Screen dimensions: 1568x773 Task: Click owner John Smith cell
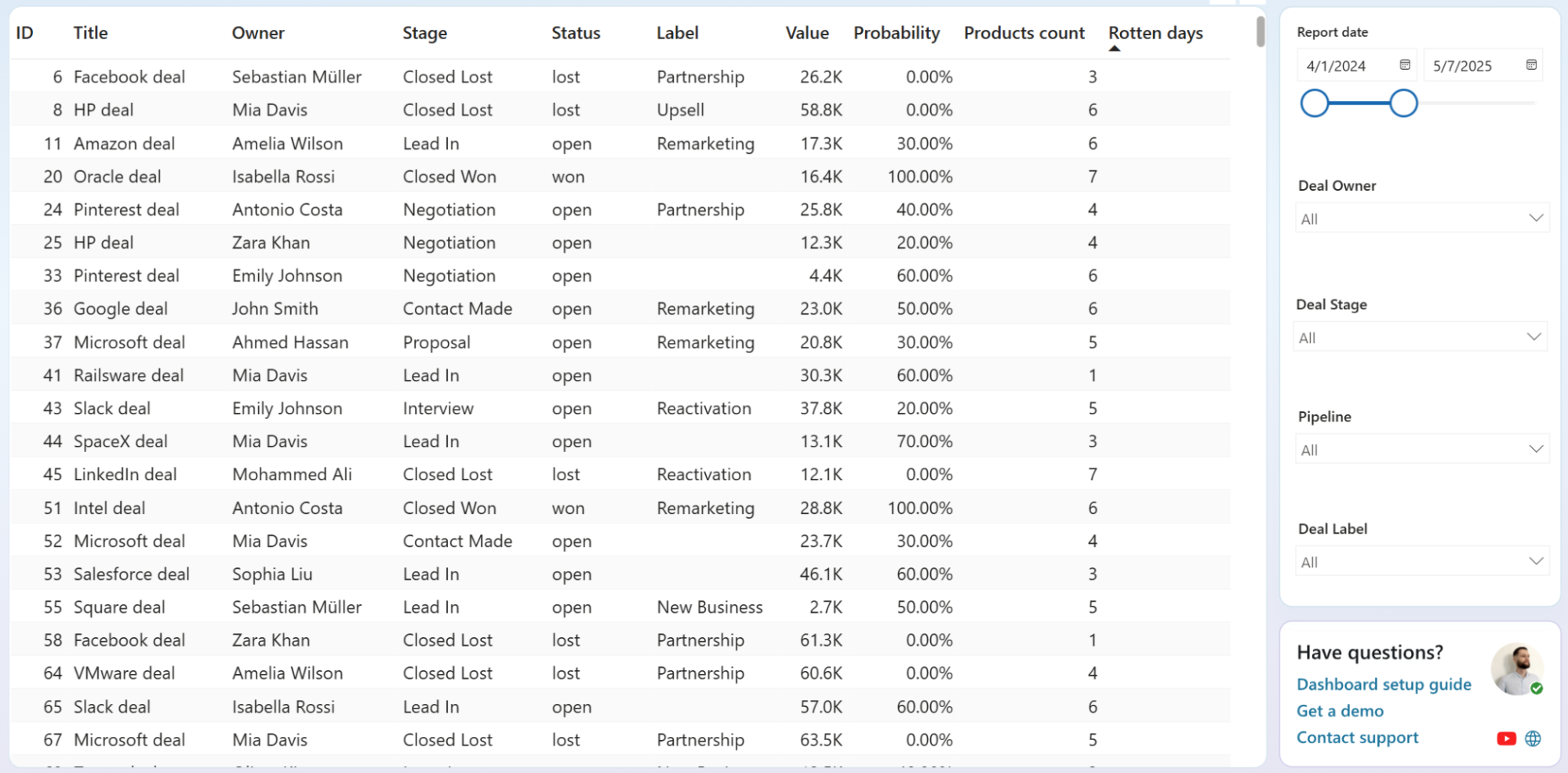point(275,308)
